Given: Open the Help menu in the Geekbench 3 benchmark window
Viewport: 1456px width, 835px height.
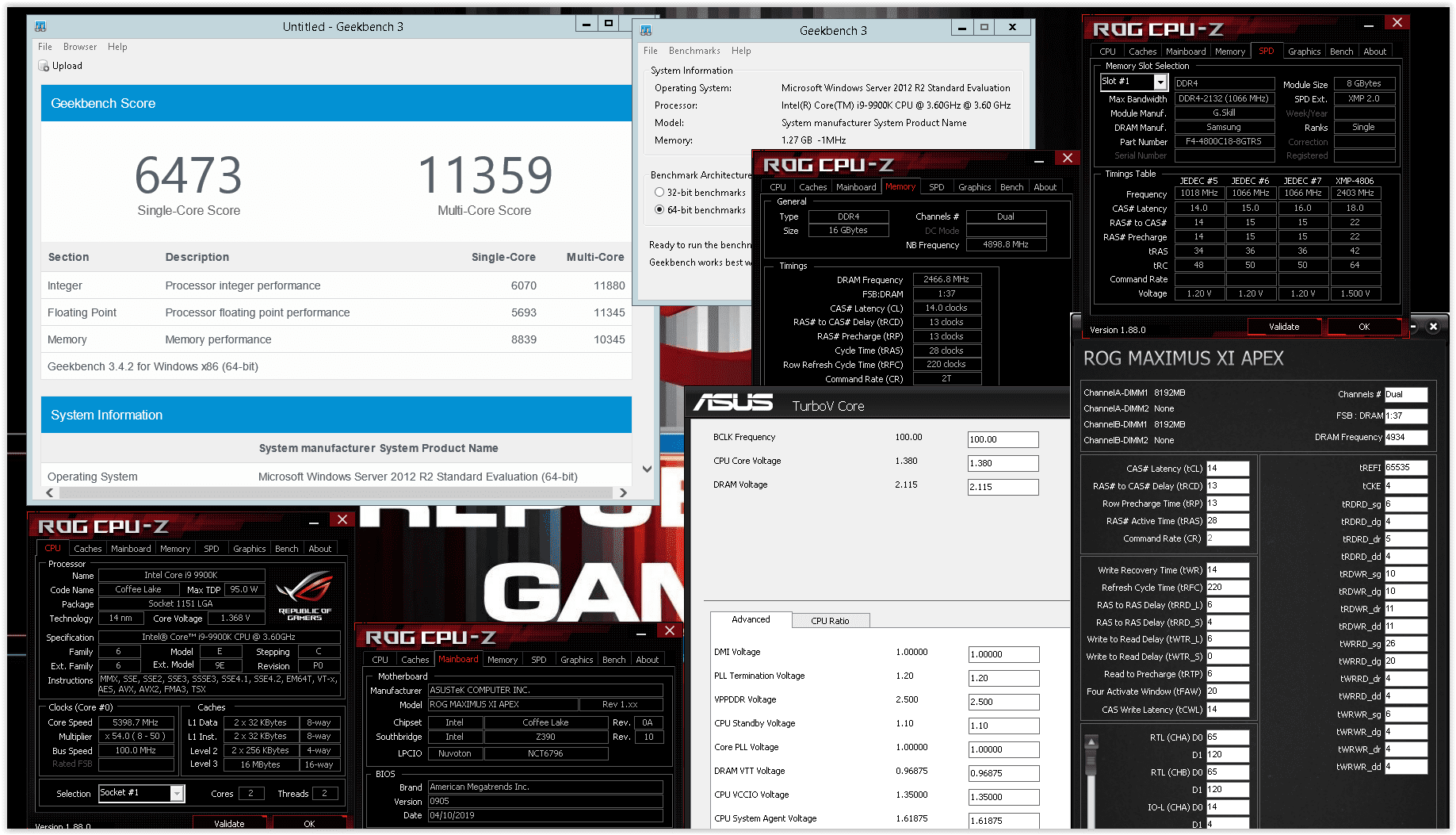Looking at the screenshot, I should click(741, 51).
